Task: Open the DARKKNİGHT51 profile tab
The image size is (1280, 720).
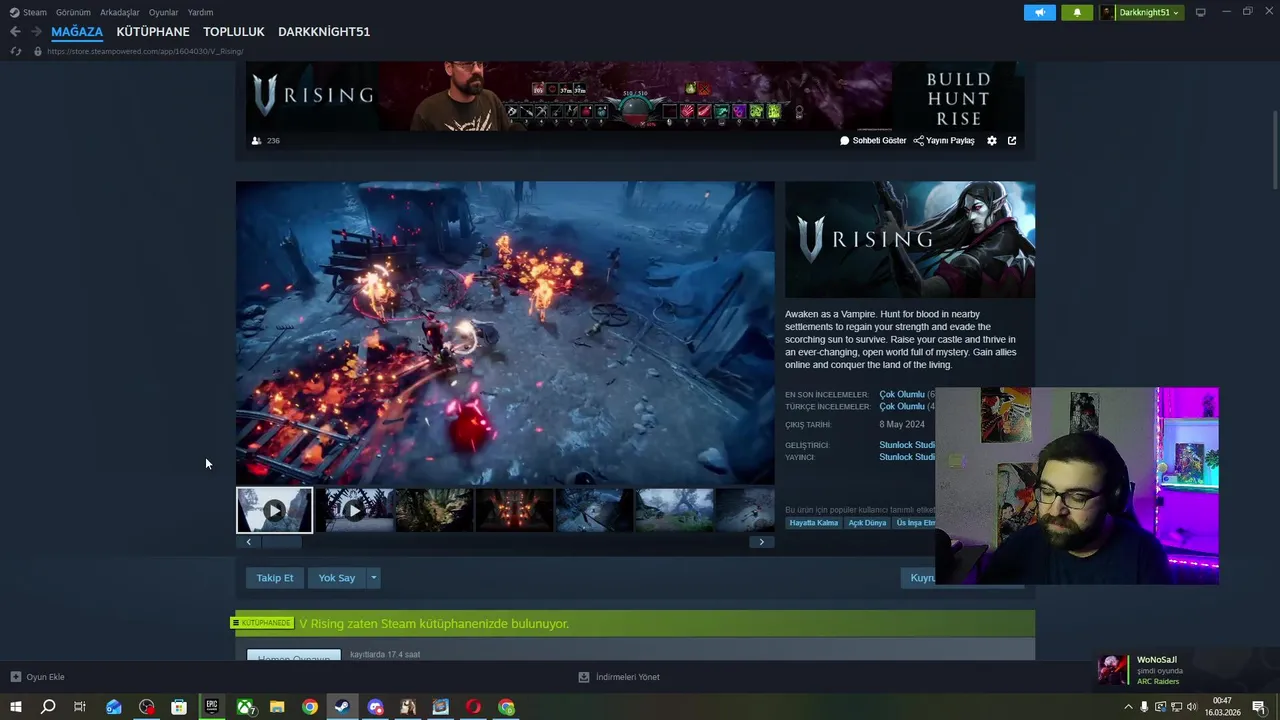Action: pos(324,32)
